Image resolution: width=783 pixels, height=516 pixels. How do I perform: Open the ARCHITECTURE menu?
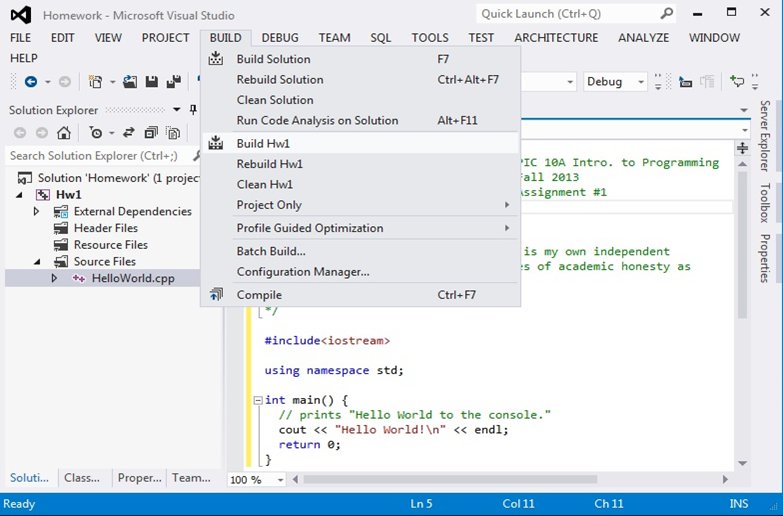[x=556, y=38]
